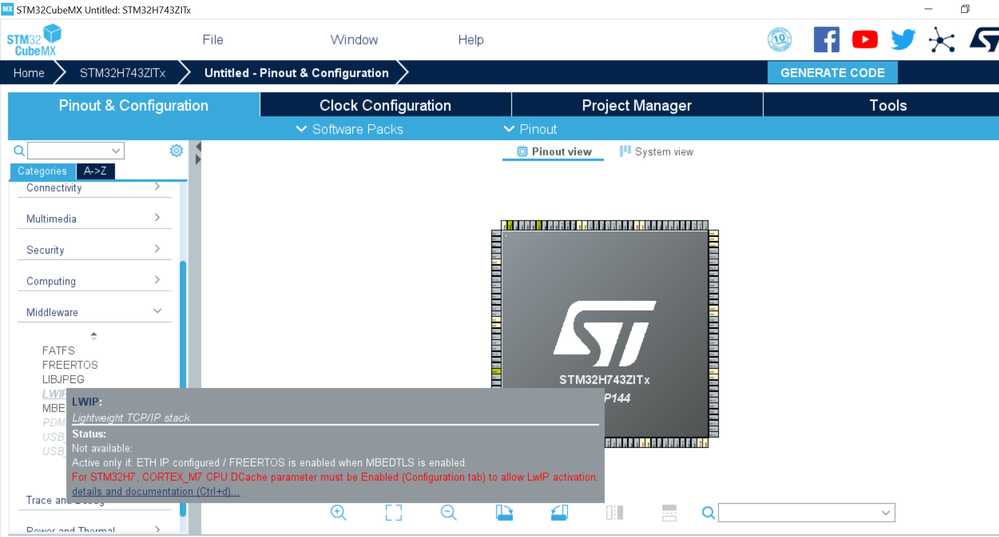999x537 pixels.
Task: Click the split vertical view icon
Action: [615, 512]
